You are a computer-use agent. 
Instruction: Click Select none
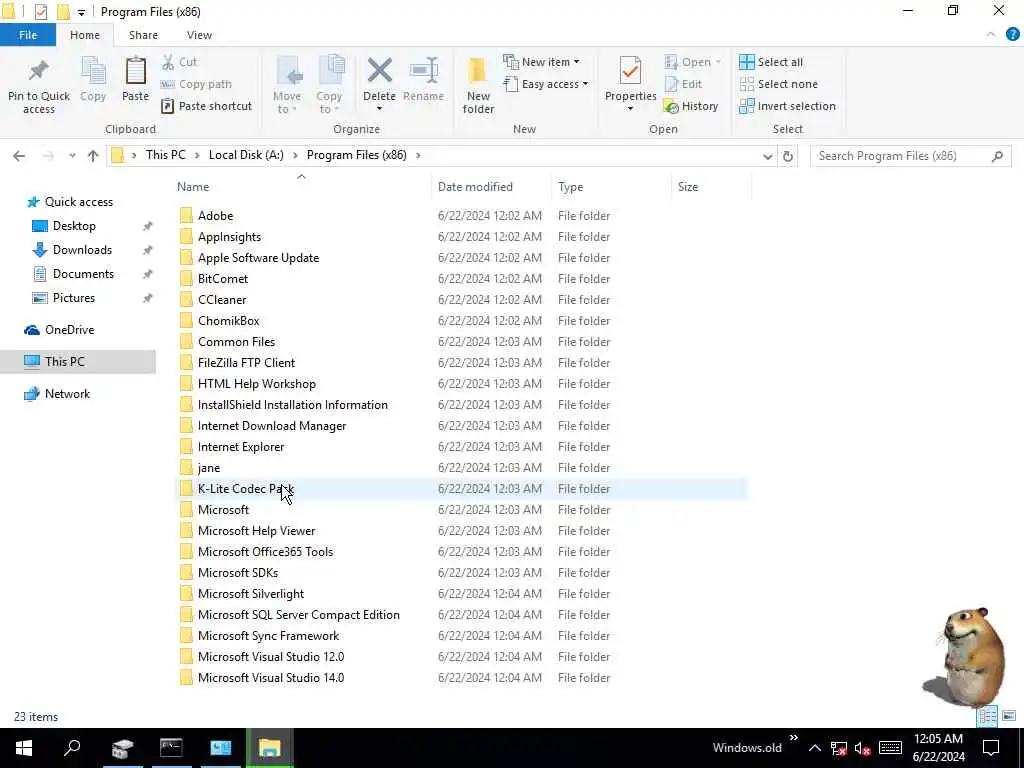click(x=778, y=84)
